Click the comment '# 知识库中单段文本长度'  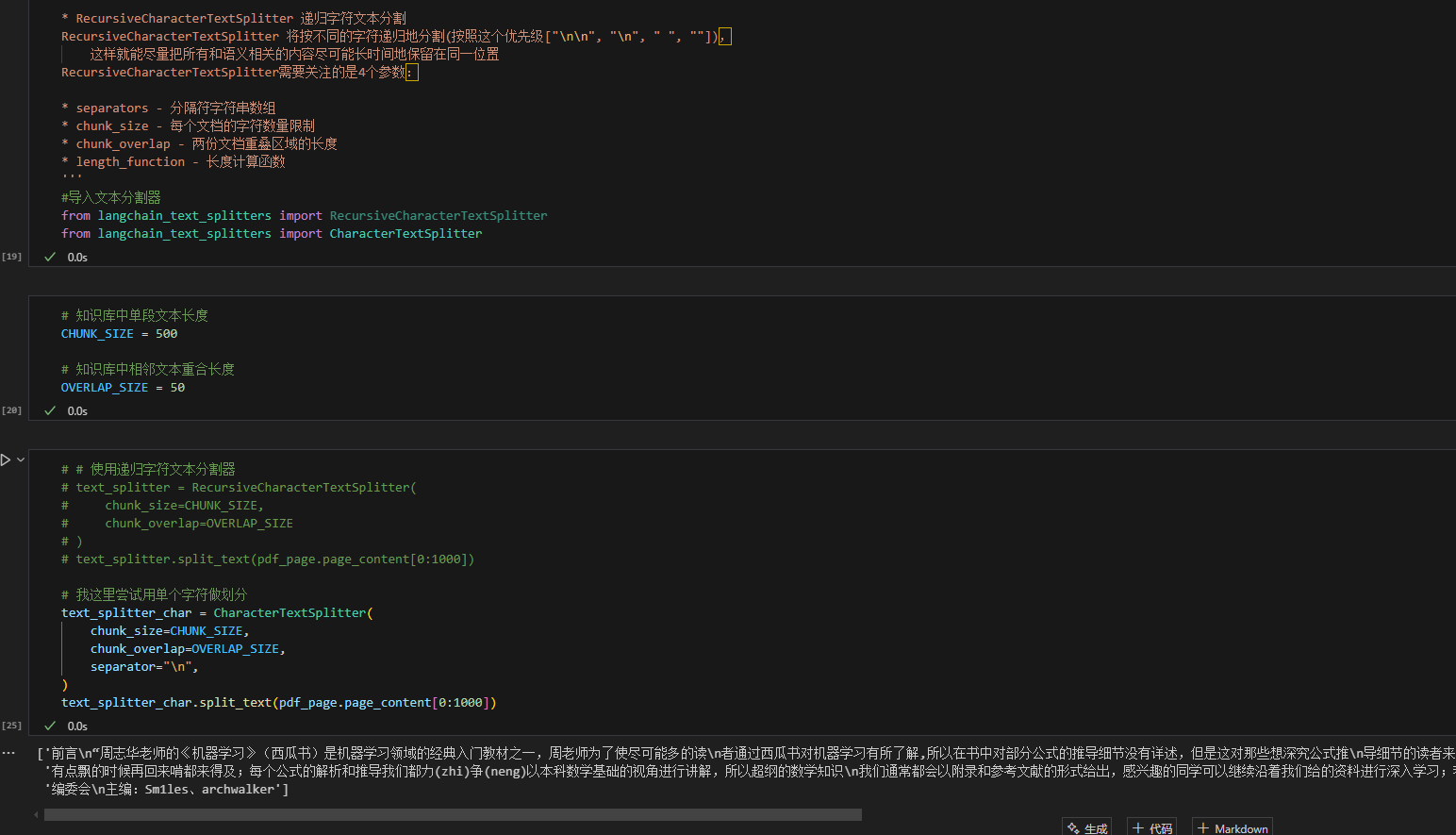135,315
